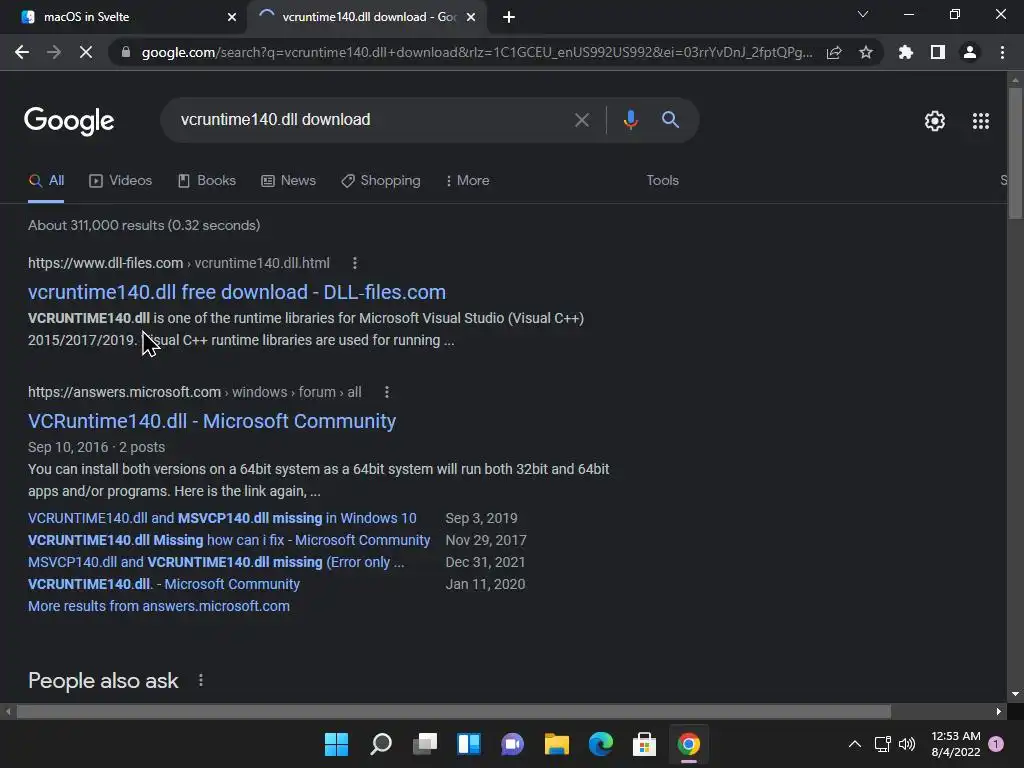Click the horizontal scrollbar thumb
Image resolution: width=1024 pixels, height=768 pixels.
point(454,711)
